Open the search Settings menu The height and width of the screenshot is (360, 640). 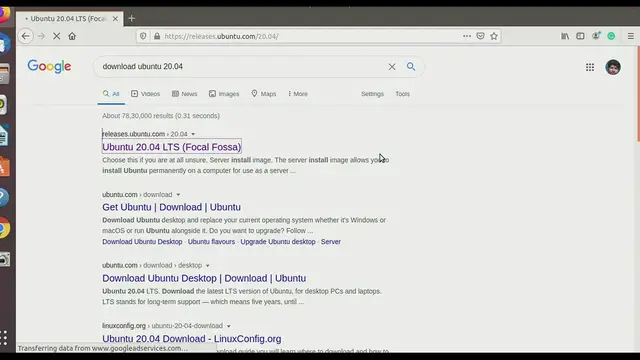point(372,94)
